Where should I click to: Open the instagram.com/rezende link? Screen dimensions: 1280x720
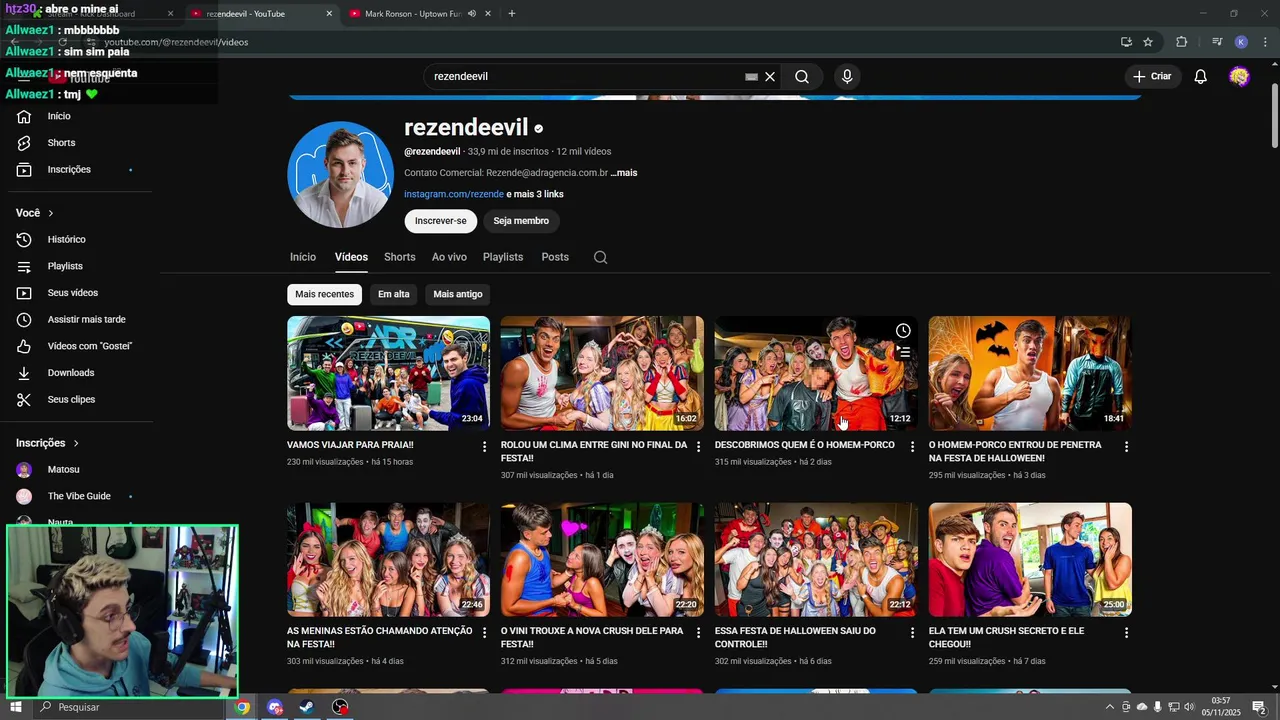tap(454, 194)
